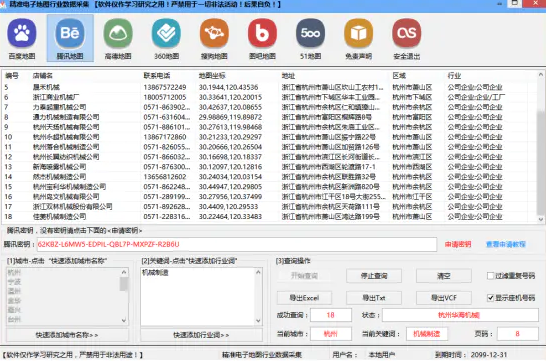Open the 51地图 500 icon
Screen dimensions: 546x361
(x=310, y=33)
